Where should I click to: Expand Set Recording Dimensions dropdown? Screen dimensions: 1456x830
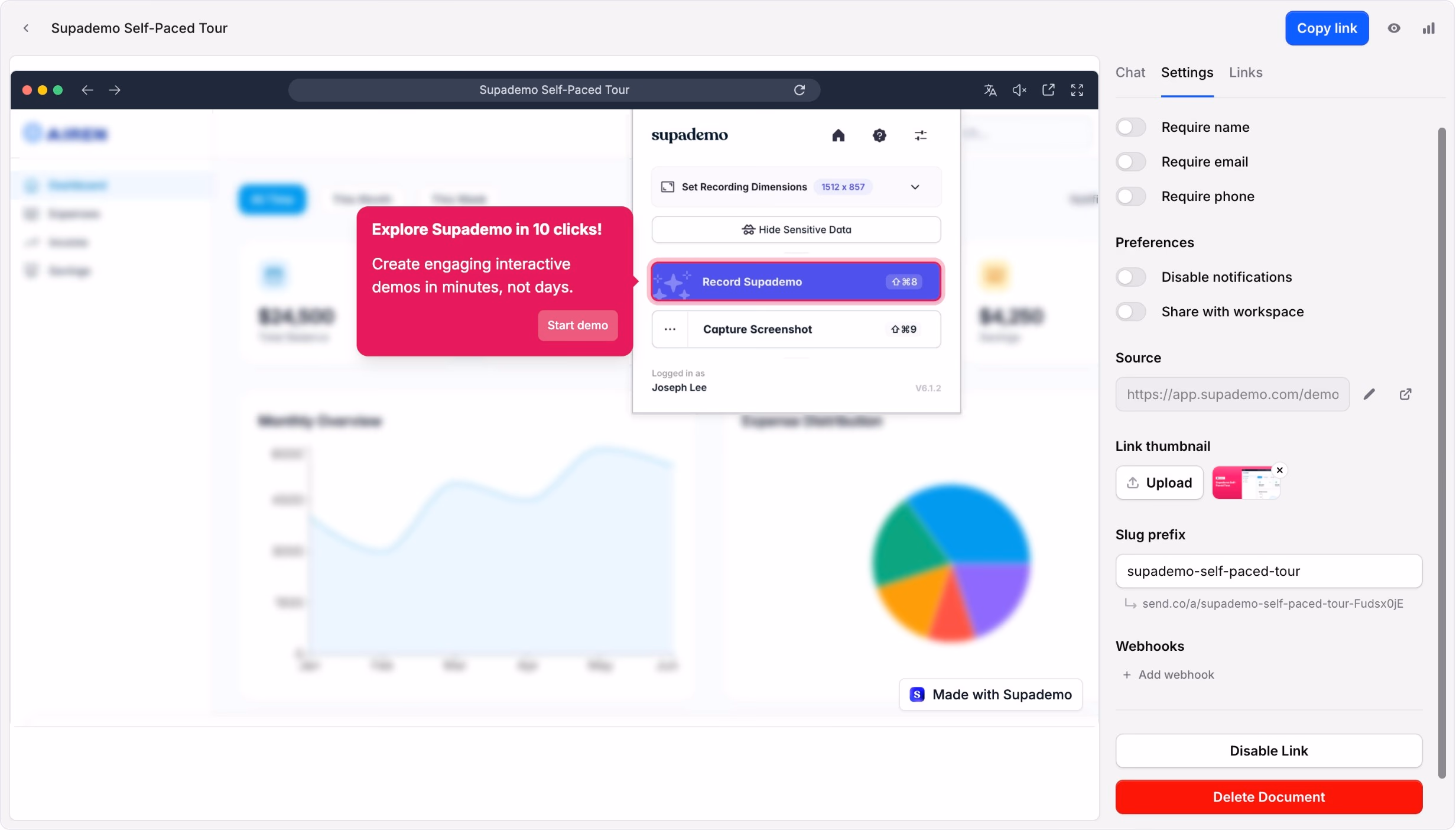[x=915, y=187]
